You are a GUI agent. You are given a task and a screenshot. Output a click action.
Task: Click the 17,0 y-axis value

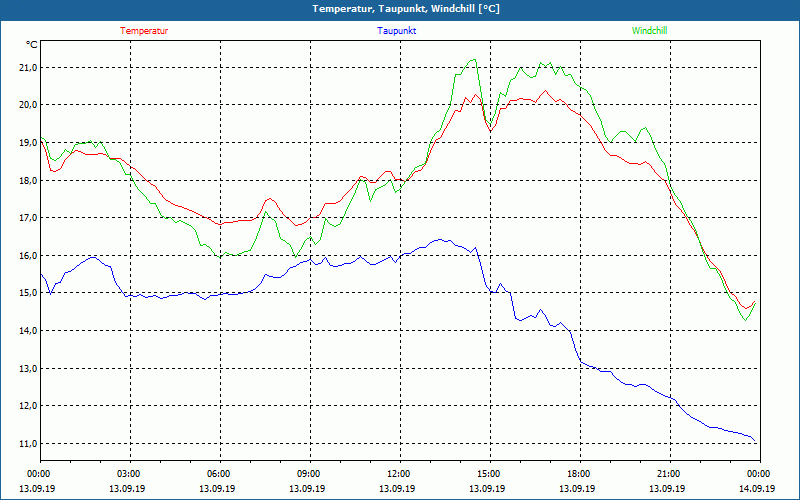tap(29, 218)
